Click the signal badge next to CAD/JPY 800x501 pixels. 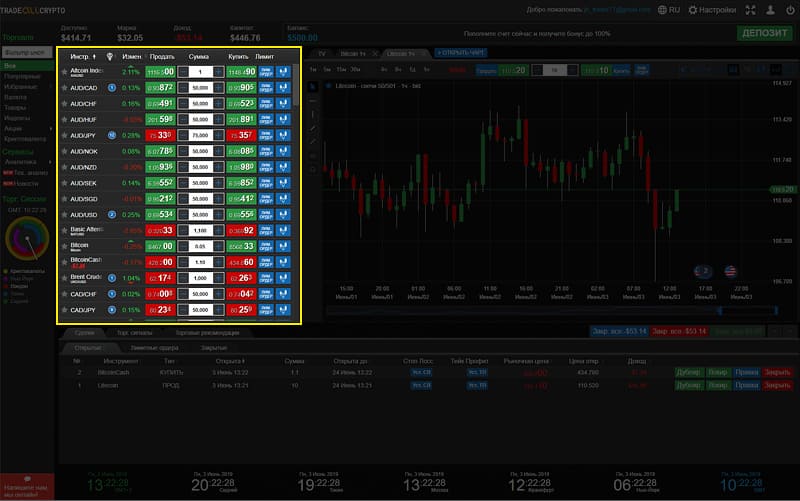point(112,310)
